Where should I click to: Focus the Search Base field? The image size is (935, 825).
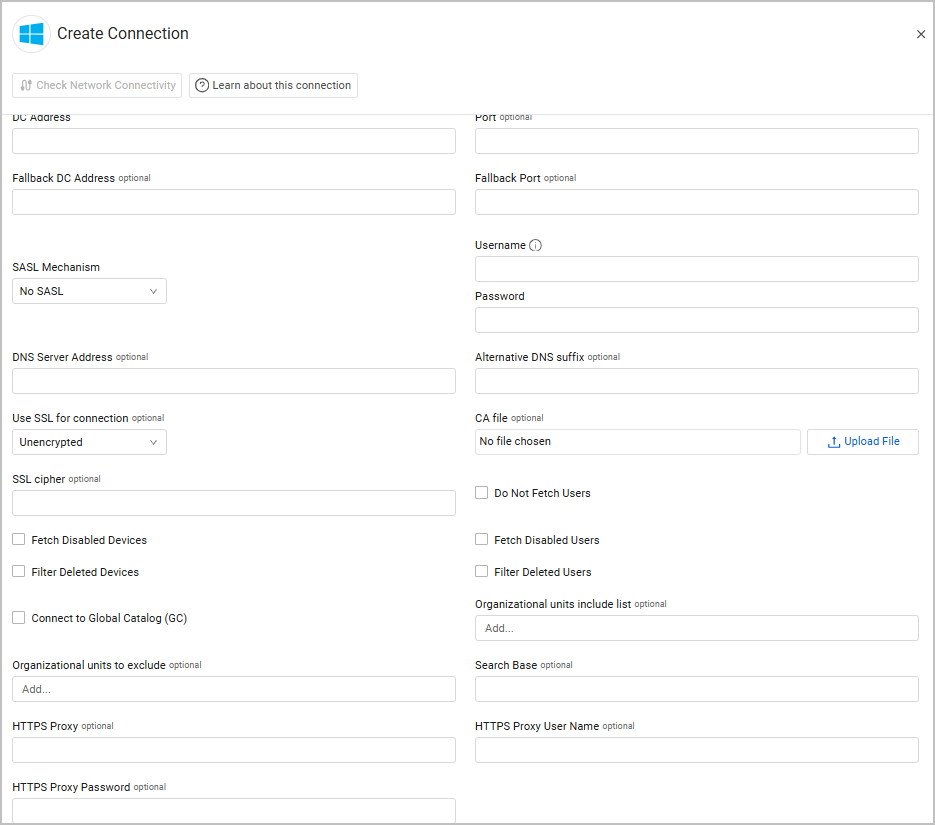[697, 689]
